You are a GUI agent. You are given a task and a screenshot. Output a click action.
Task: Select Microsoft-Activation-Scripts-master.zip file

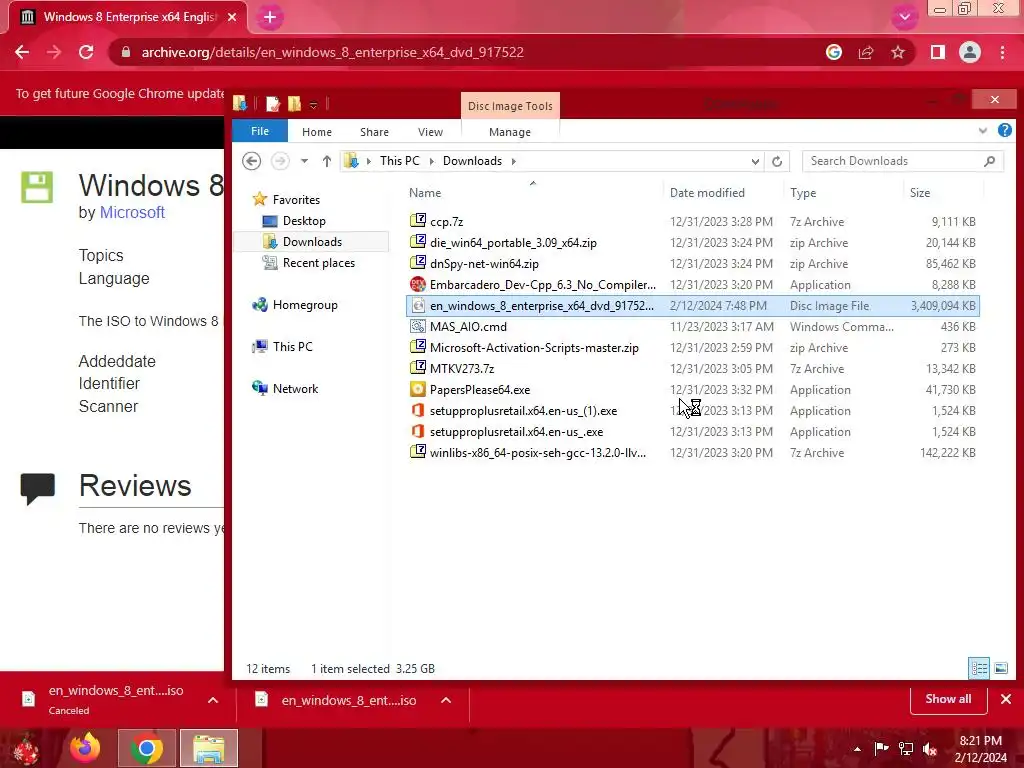point(693,347)
